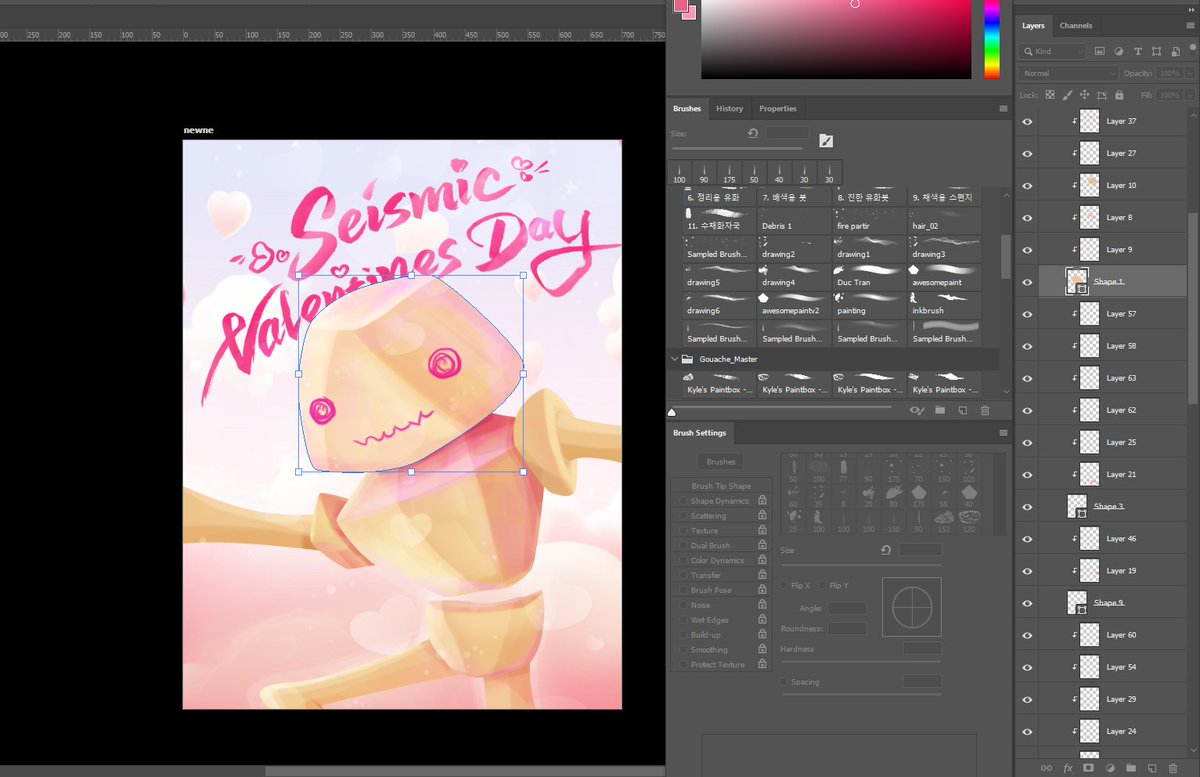The image size is (1200, 777).
Task: Select Debris 1 brush preset
Action: tap(795, 219)
